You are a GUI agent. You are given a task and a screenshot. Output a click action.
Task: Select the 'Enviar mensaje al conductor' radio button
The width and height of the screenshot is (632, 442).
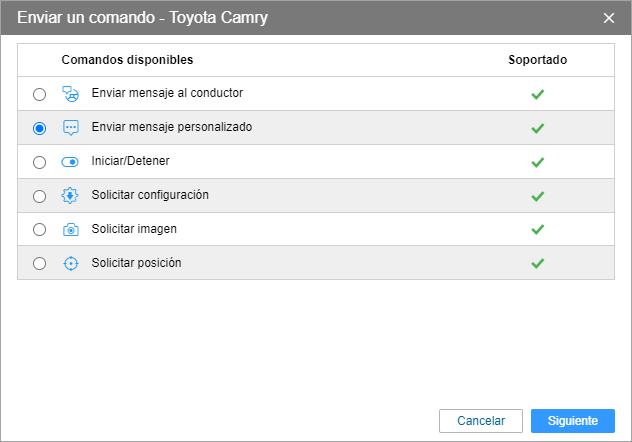pos(40,94)
